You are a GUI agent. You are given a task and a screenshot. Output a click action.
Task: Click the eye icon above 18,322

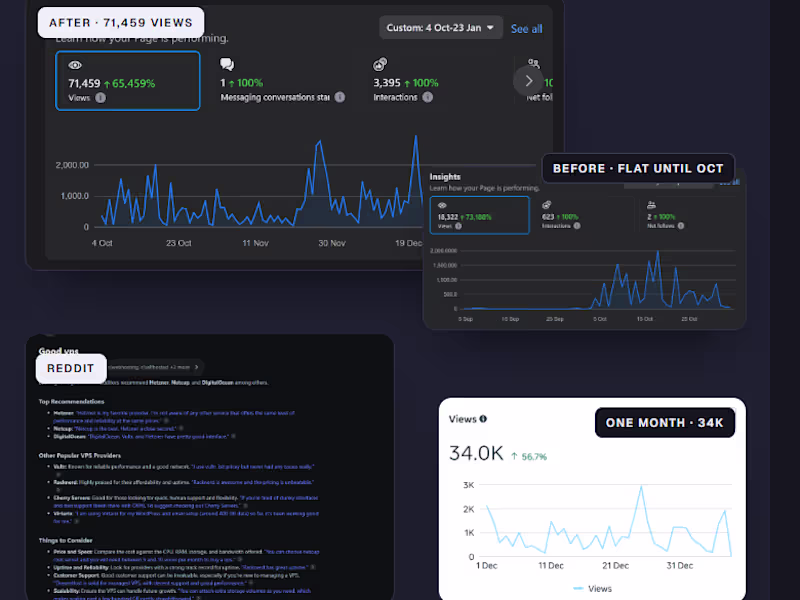(442, 205)
